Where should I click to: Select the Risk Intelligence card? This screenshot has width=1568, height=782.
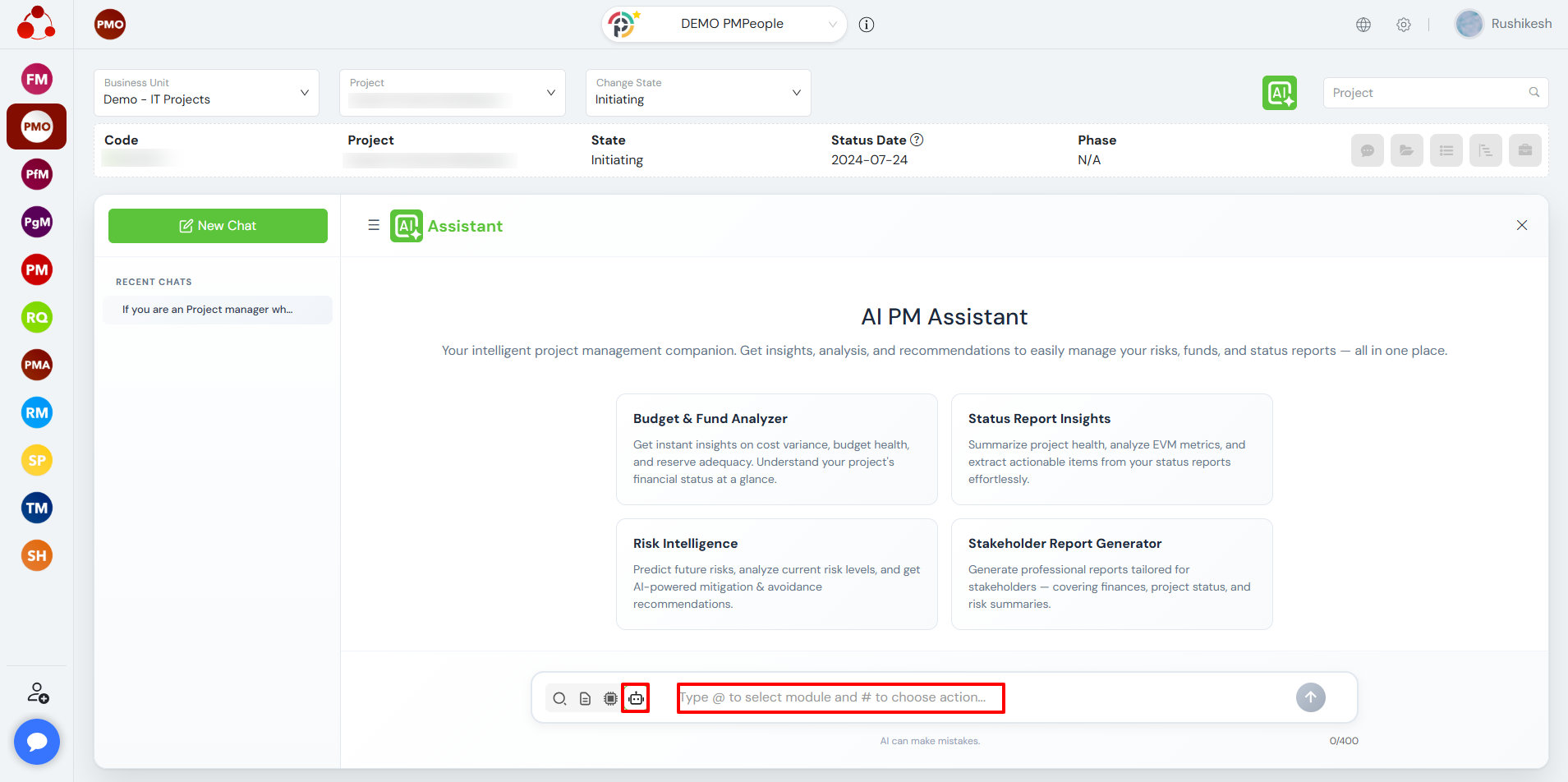point(776,573)
